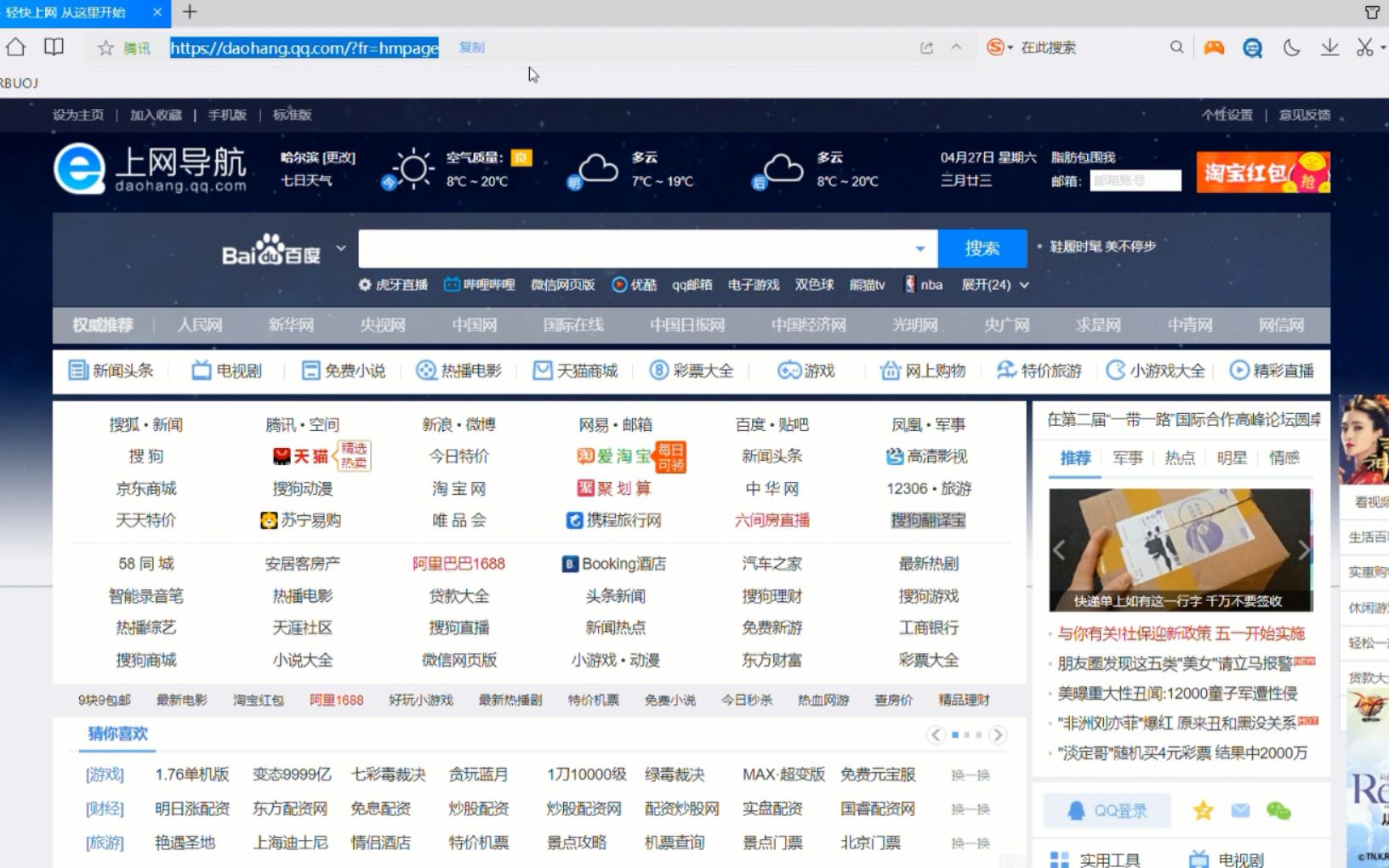Image resolution: width=1389 pixels, height=868 pixels.
Task: Show next news slideshow image
Action: 1302,550
